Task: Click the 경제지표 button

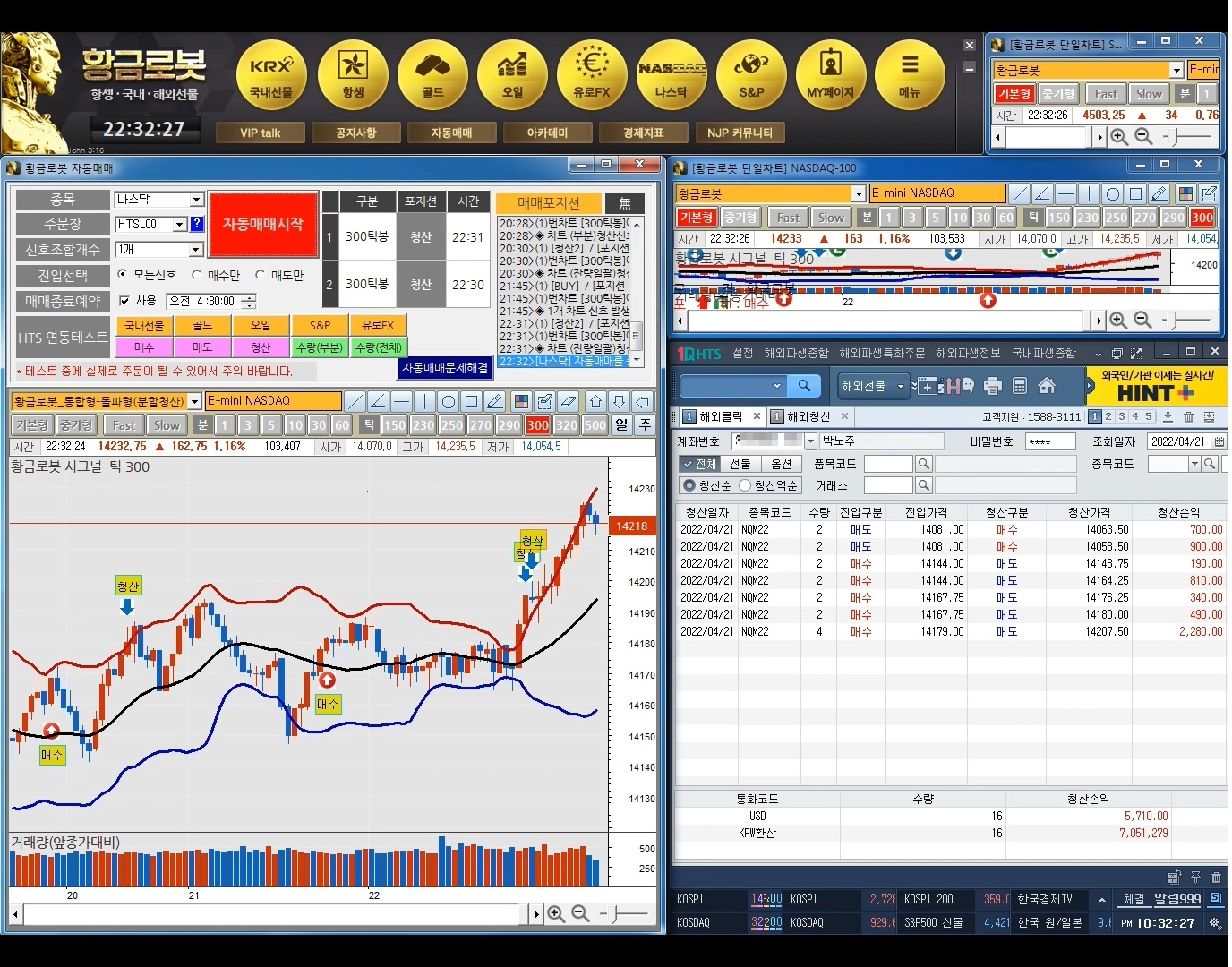Action: click(x=643, y=133)
